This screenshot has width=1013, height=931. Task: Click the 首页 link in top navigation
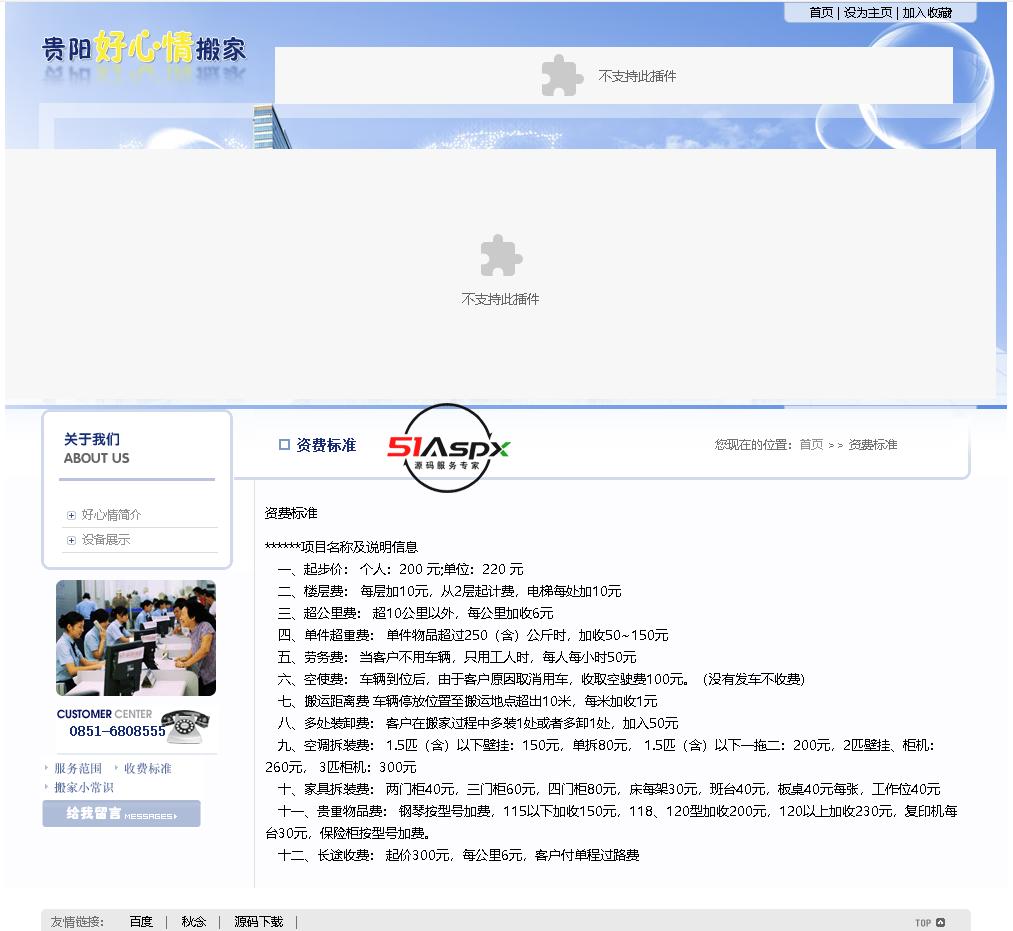coord(821,12)
